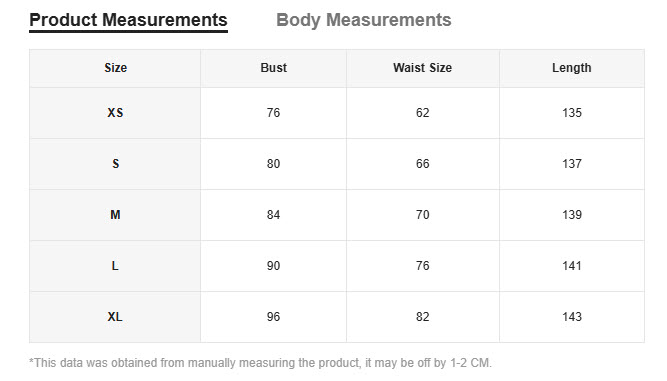Click the L bust value 90
Image resolution: width=667 pixels, height=381 pixels.
274,266
